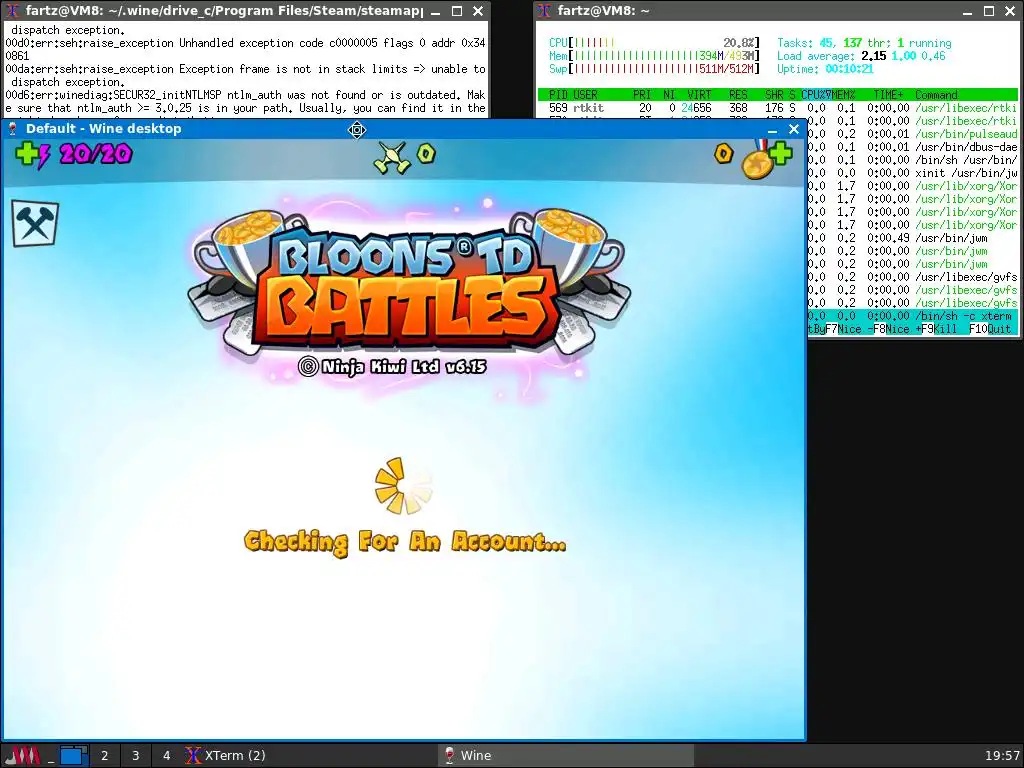Click the Command column header in htop

tap(936, 95)
